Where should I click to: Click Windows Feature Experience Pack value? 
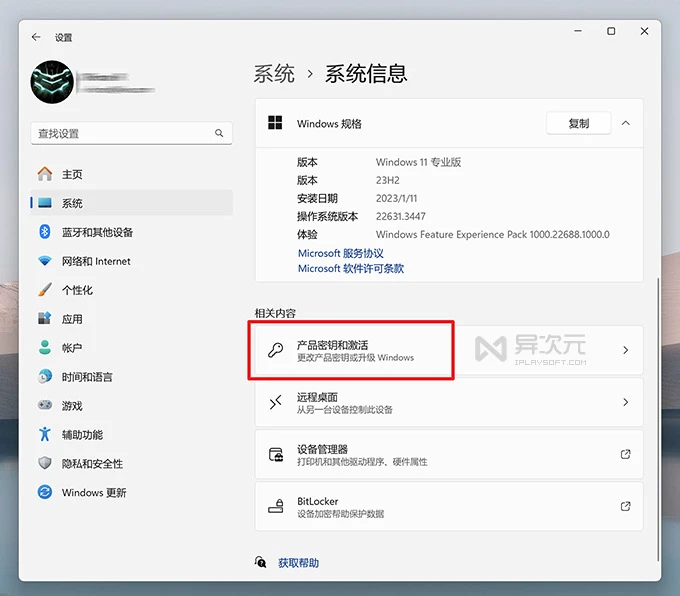pos(493,235)
